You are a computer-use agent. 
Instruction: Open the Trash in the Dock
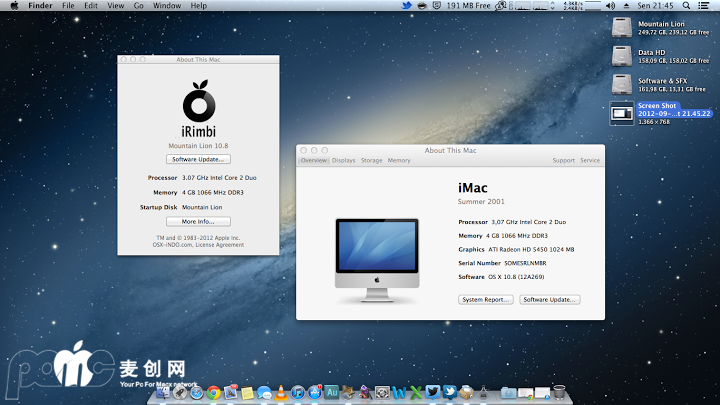[558, 393]
